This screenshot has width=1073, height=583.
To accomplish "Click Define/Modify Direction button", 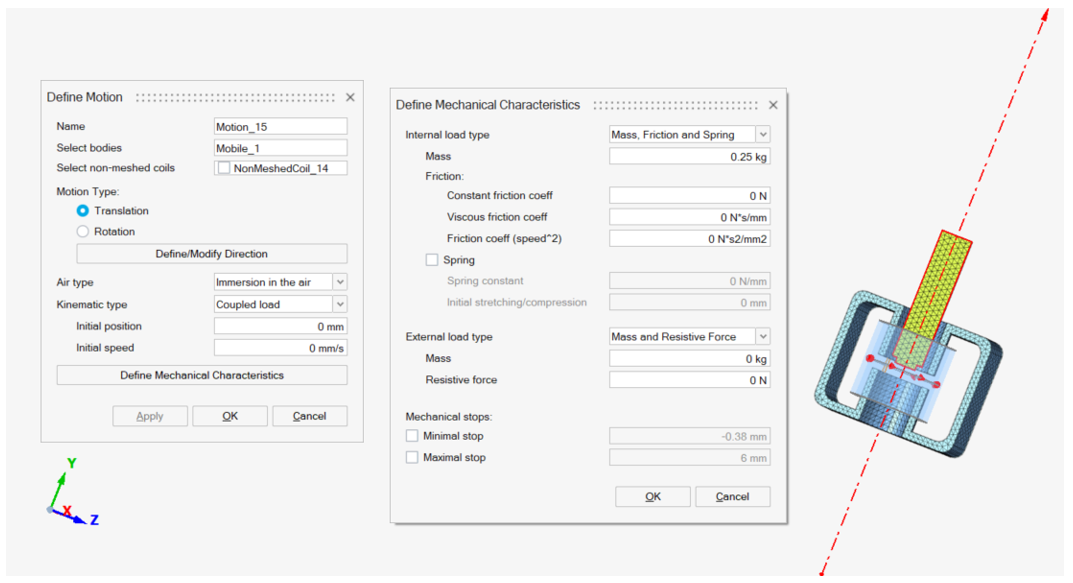I will point(211,254).
